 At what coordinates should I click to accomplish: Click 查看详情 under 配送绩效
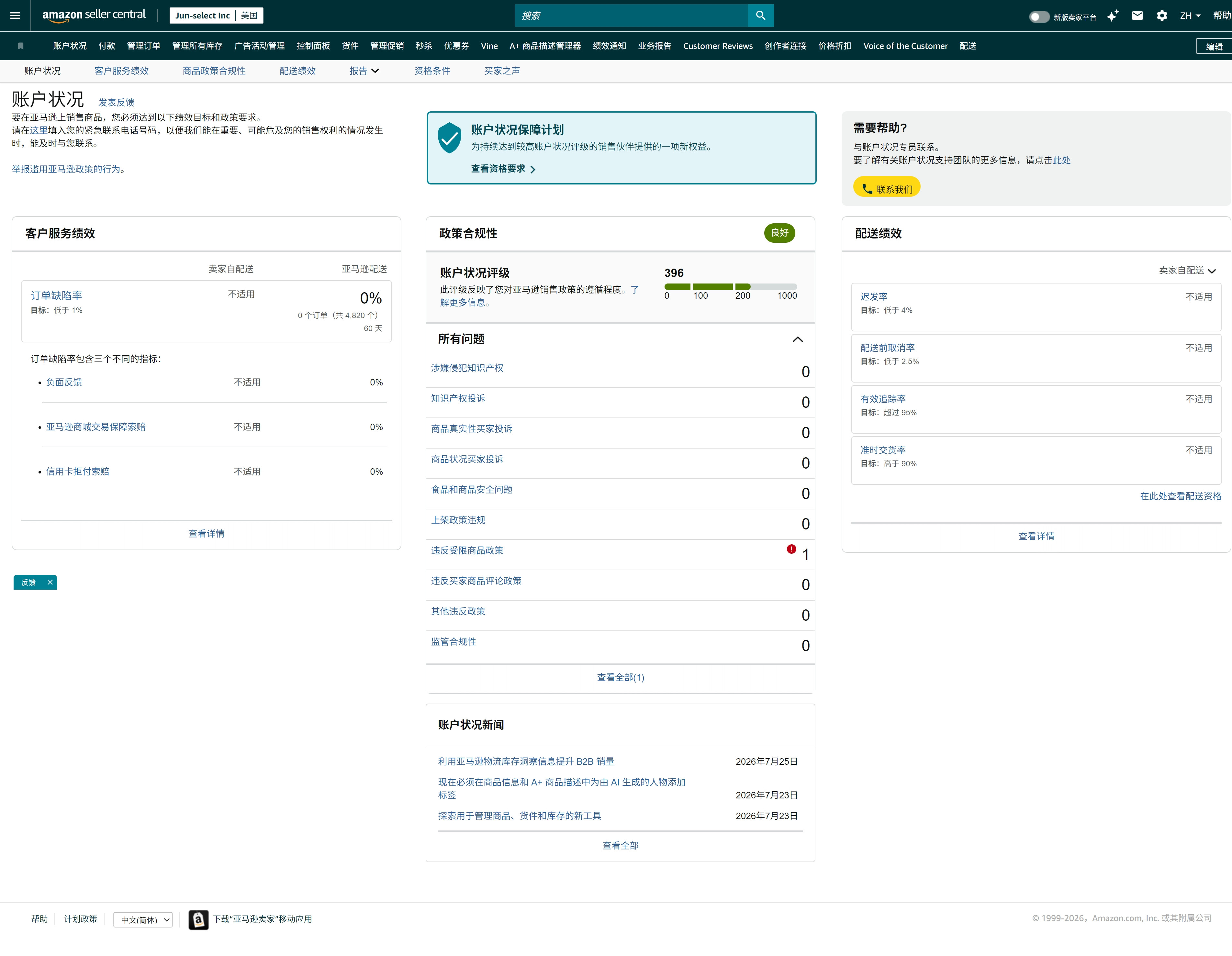tap(1036, 536)
